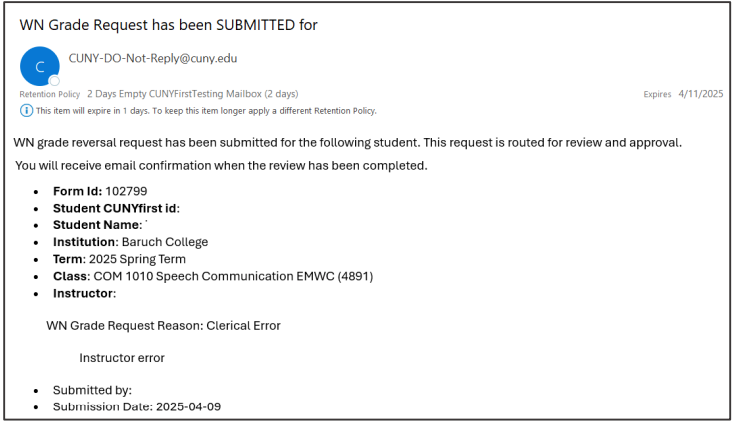Select the Instructor error comment line
The width and height of the screenshot is (738, 431).
tap(122, 358)
